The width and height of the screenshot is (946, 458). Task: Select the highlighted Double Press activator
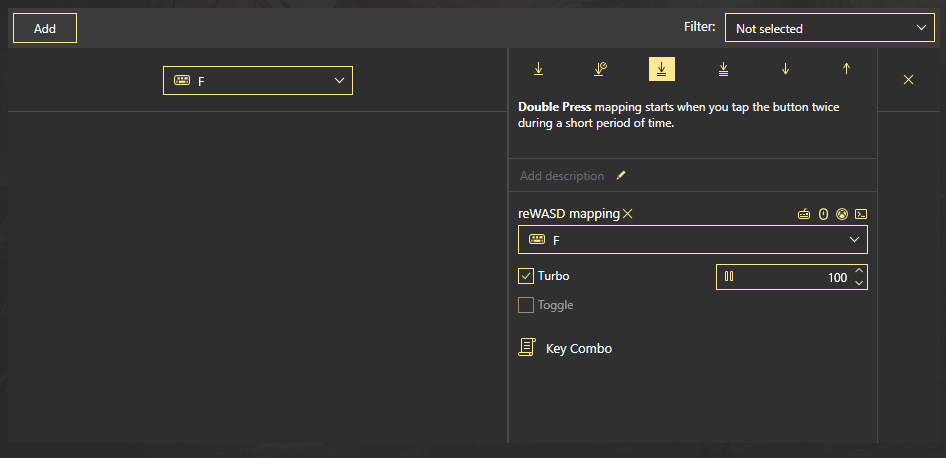click(662, 69)
